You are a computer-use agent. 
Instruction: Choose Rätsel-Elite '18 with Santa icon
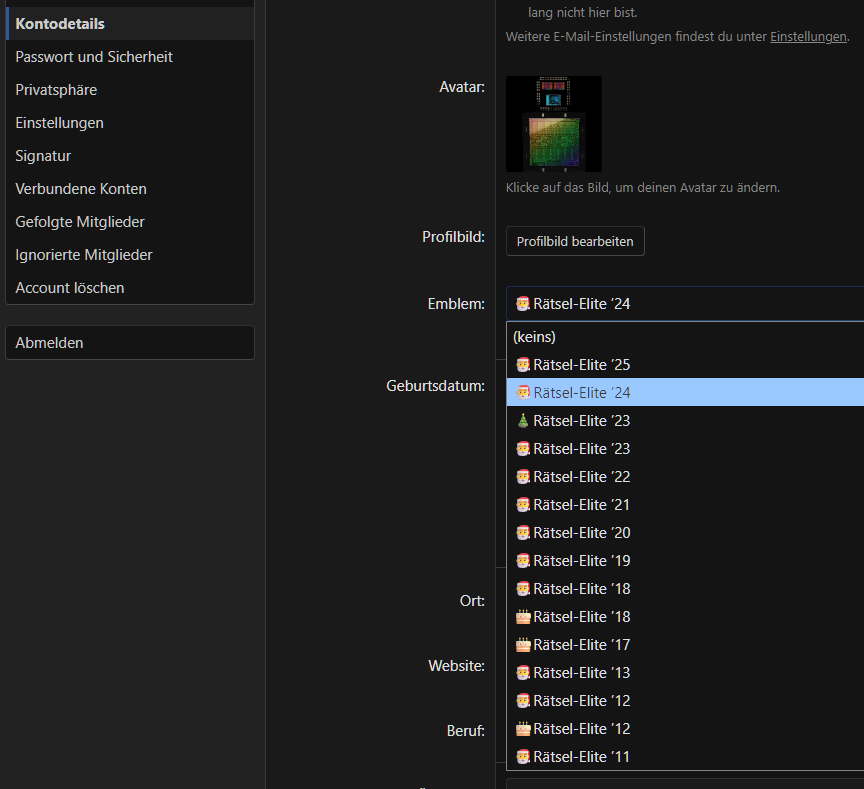pyautogui.click(x=685, y=589)
